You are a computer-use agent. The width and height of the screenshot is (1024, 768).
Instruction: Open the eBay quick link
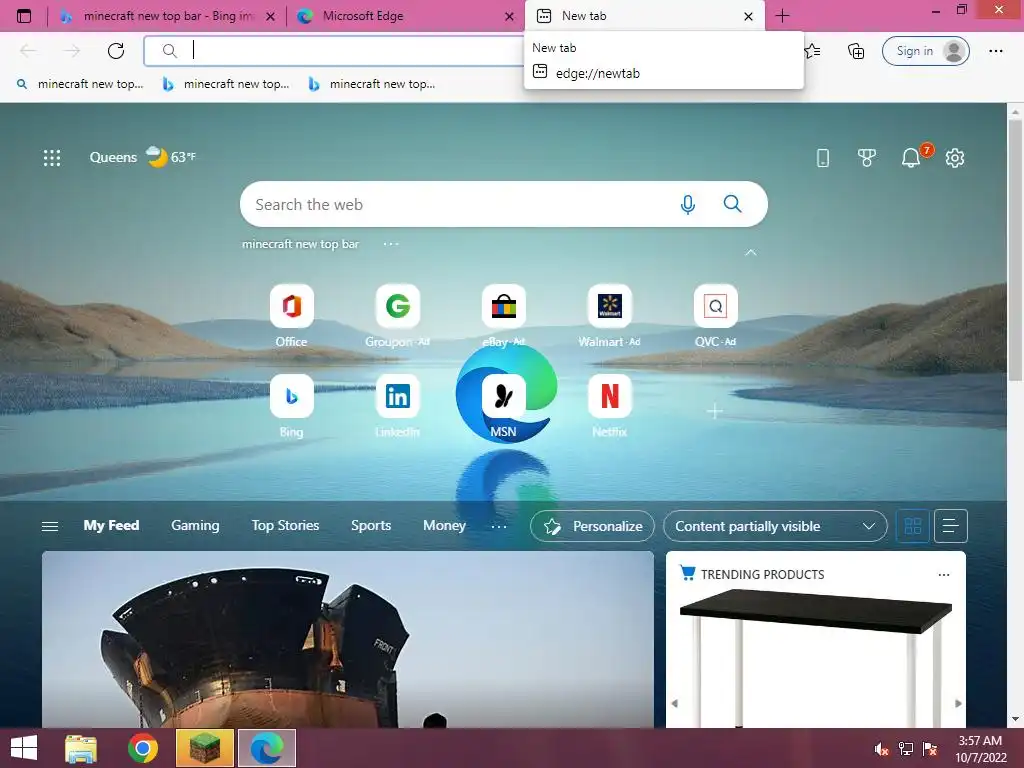tap(504, 317)
